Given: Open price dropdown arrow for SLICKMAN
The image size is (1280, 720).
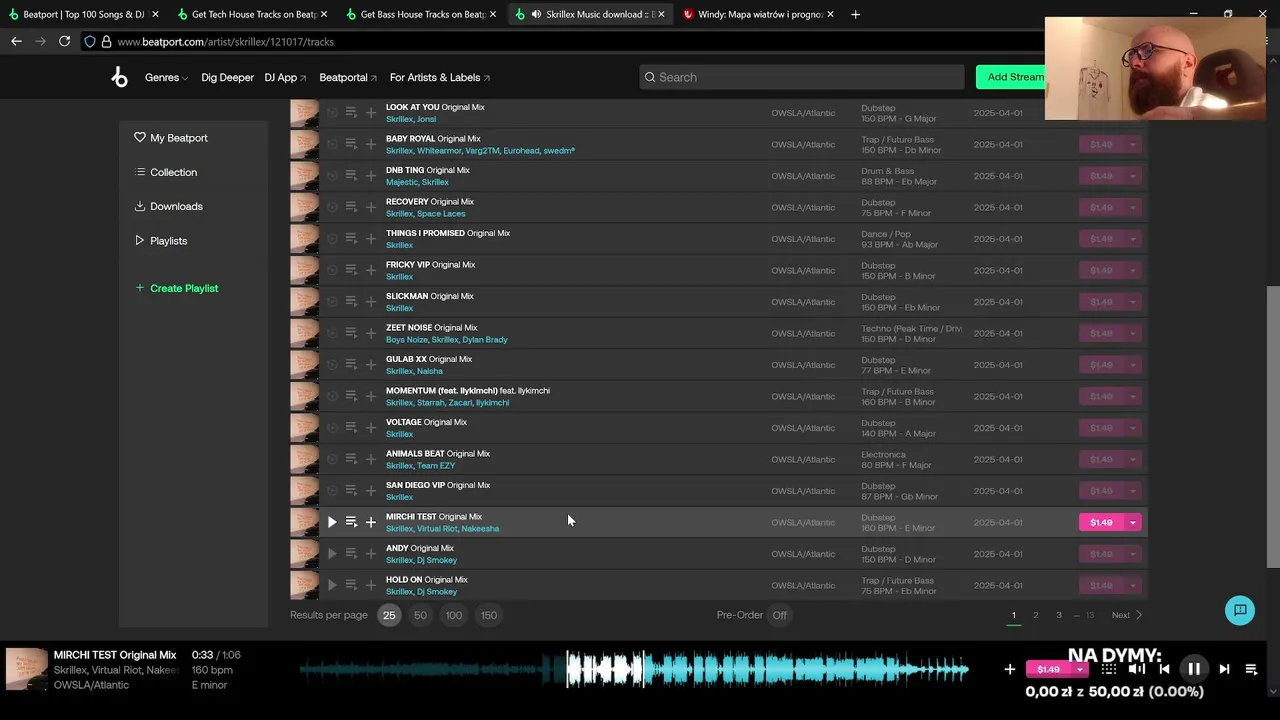Looking at the screenshot, I should point(1133,301).
